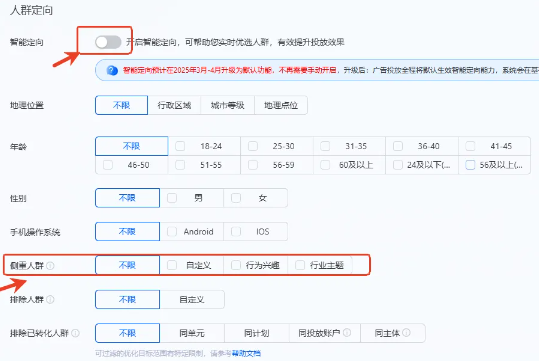The width and height of the screenshot is (539, 361).
Task: Check the 行业主题 box
Action: point(300,265)
